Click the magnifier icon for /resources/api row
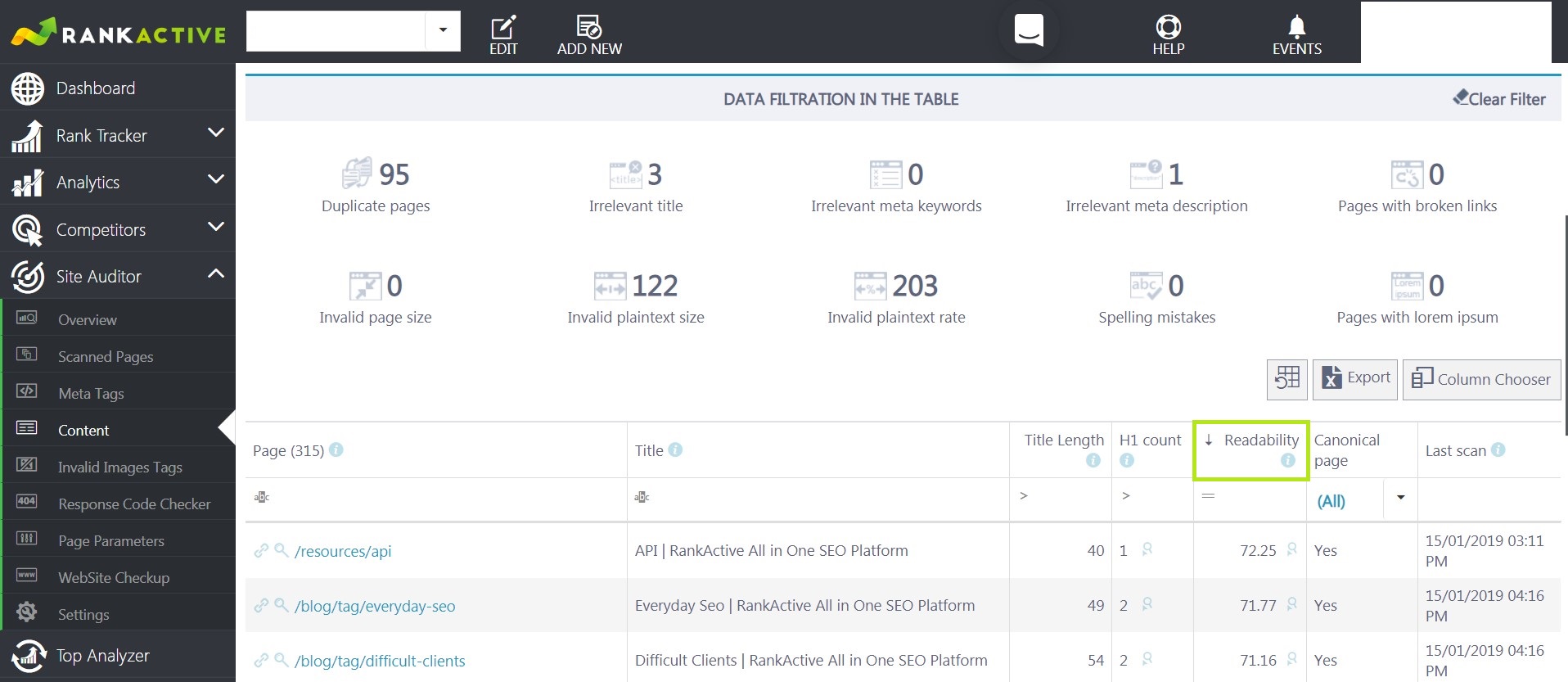This screenshot has width=1568, height=682. point(281,550)
